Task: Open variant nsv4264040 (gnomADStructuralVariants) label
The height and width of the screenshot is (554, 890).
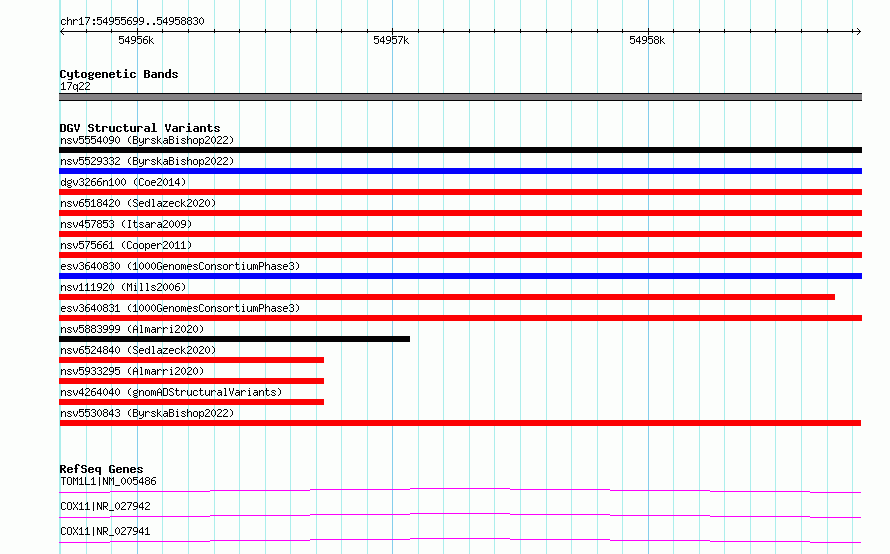Action: click(171, 392)
